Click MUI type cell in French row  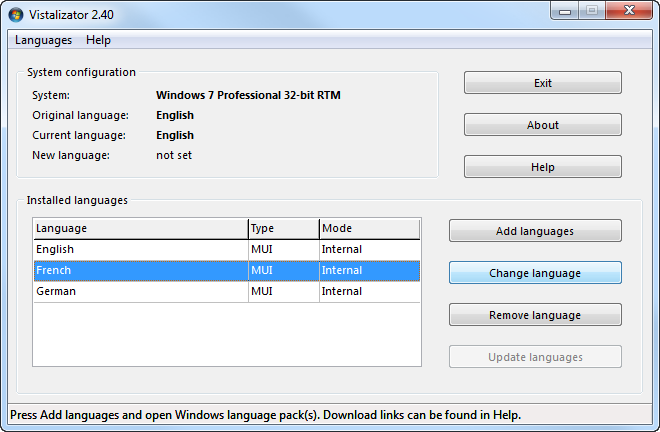(284, 270)
